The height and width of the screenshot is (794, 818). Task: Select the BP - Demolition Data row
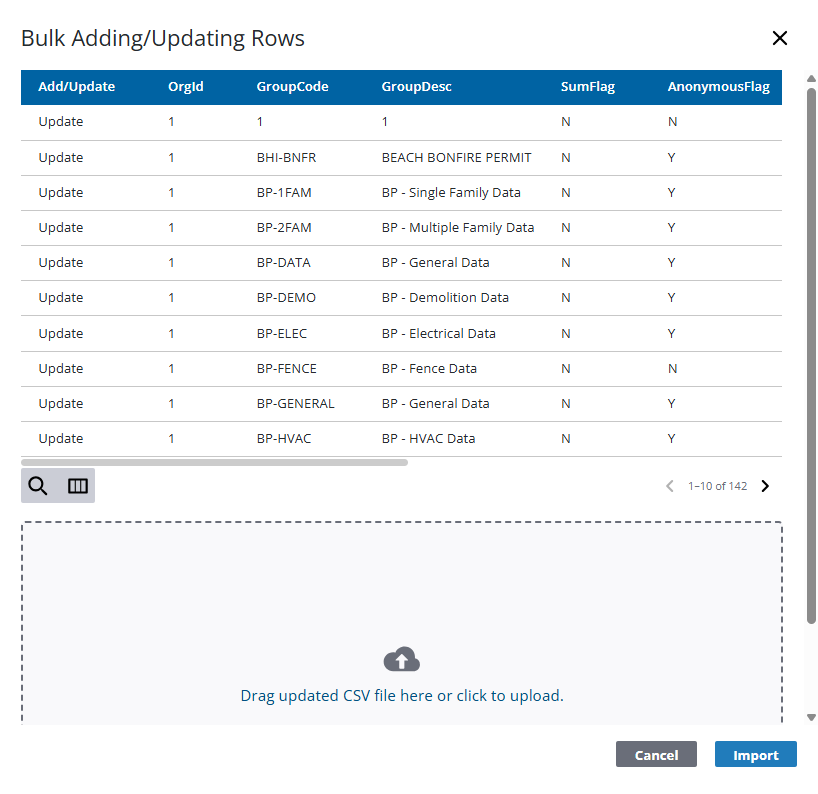[x=445, y=298]
